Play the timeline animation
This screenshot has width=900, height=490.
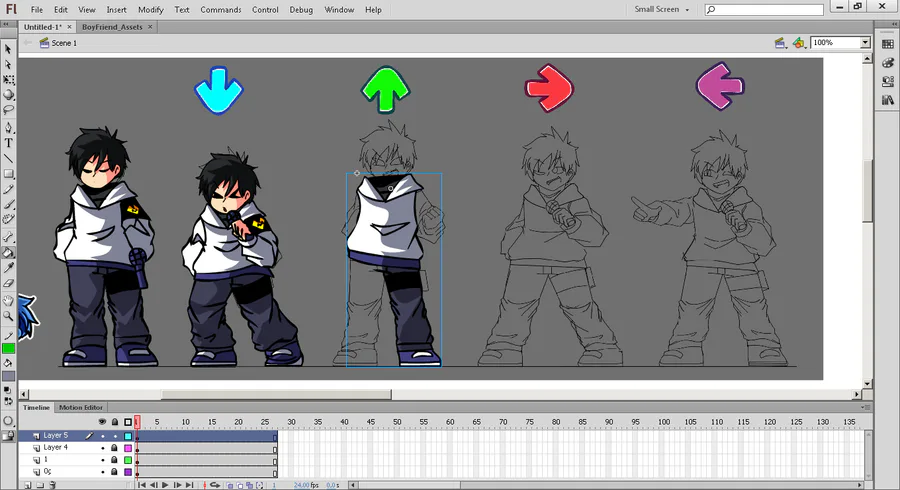[x=165, y=485]
